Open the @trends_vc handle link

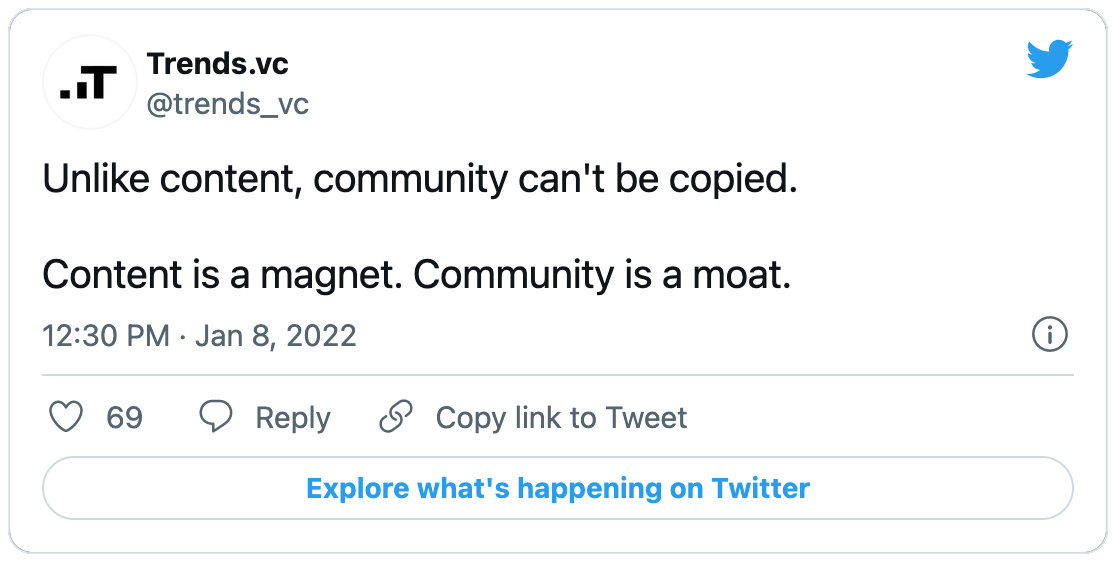[x=228, y=105]
